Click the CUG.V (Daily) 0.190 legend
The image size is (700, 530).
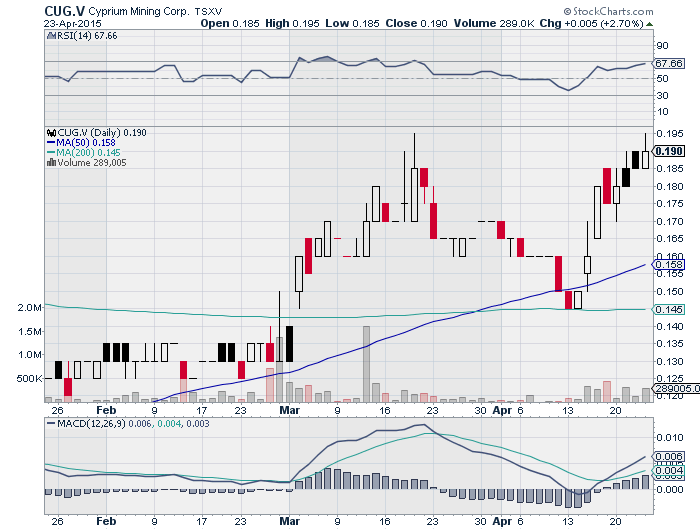102,133
